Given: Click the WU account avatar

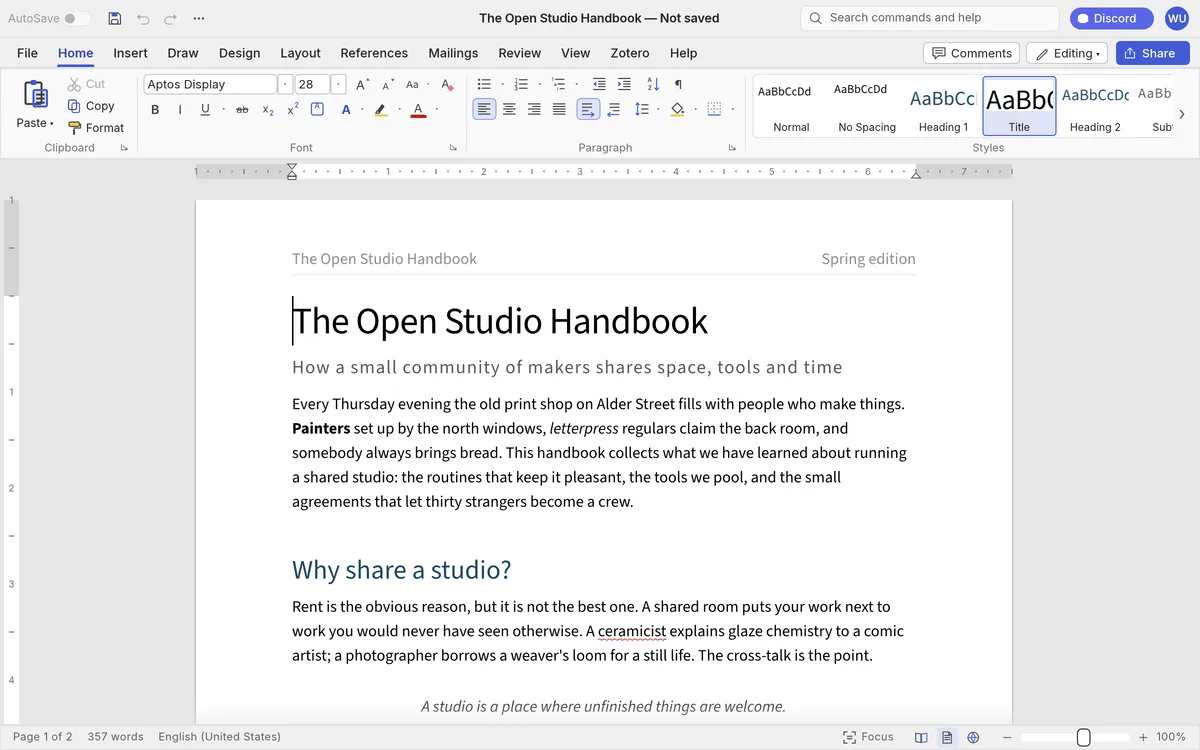Looking at the screenshot, I should click(x=1176, y=18).
